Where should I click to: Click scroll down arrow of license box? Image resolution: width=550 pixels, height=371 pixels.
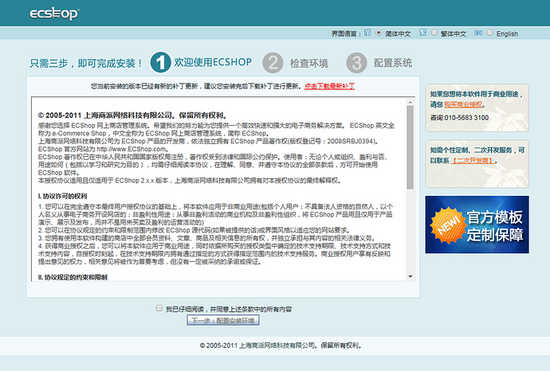pos(410,276)
